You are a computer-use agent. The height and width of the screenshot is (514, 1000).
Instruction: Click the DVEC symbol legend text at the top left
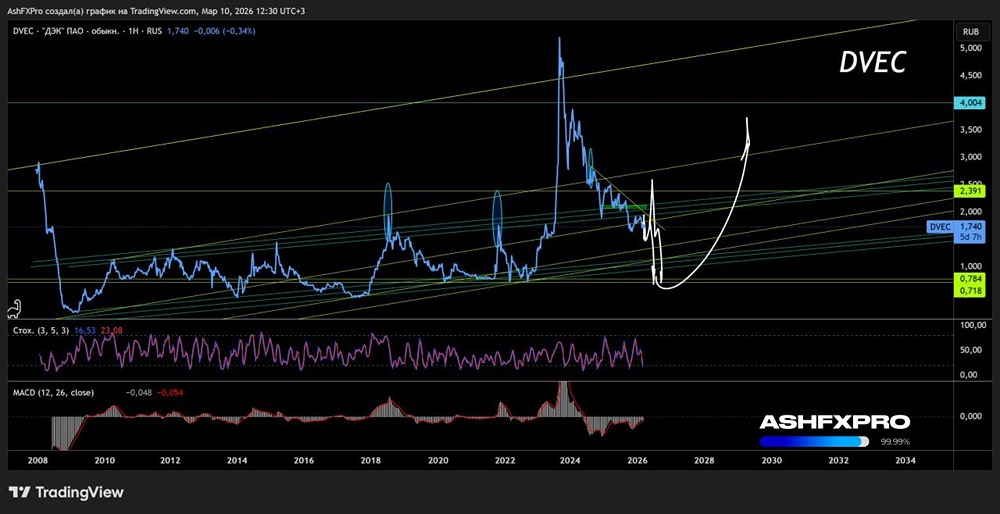87,31
